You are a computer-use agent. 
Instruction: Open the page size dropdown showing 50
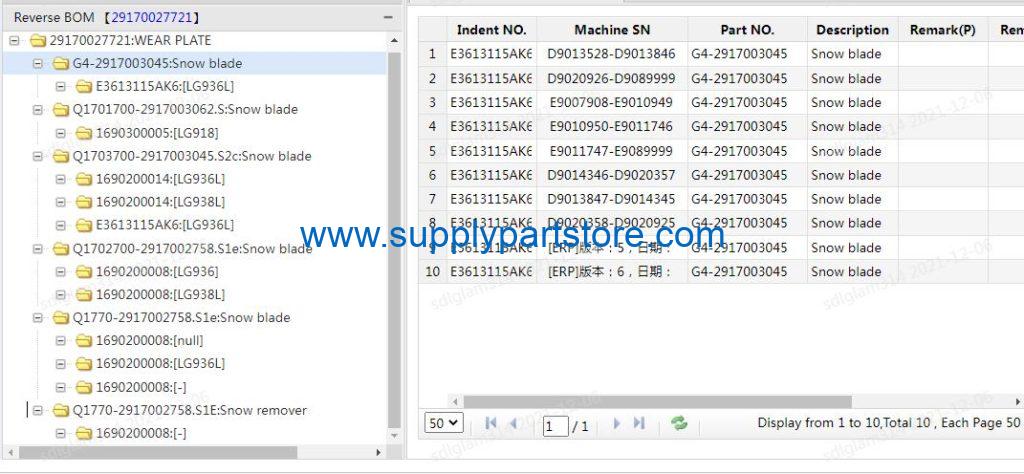point(444,423)
